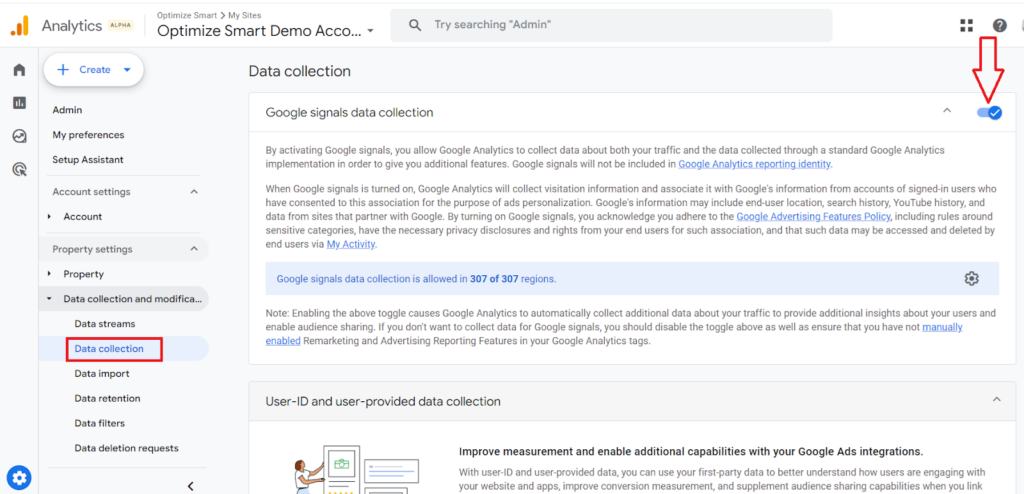1024x494 pixels.
Task: Open the My Activity link
Action: (x=351, y=244)
